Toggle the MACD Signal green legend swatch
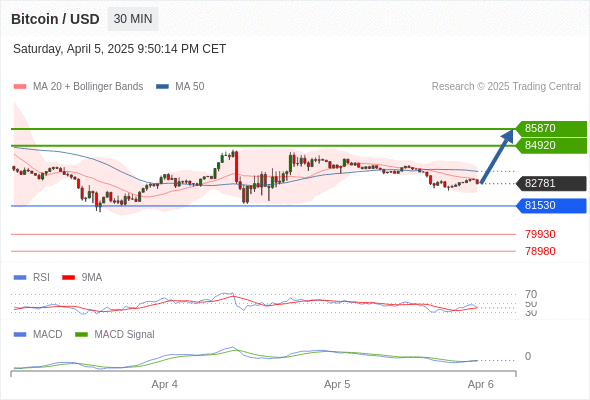Image resolution: width=590 pixels, height=400 pixels. [81, 334]
